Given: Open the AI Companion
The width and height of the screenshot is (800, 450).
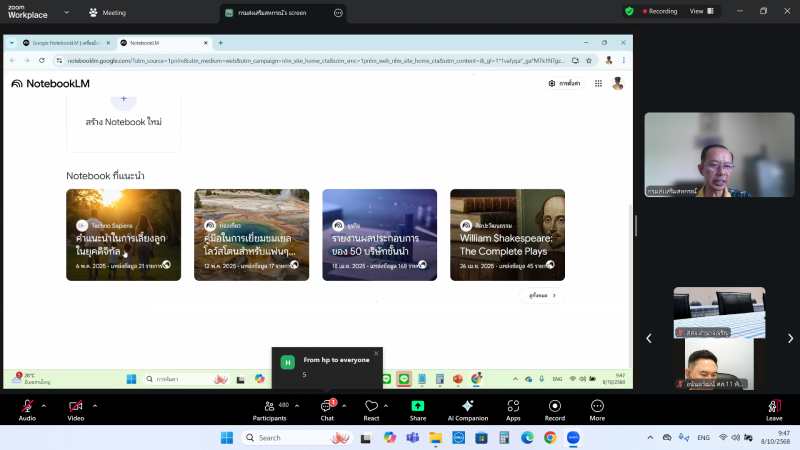Looking at the screenshot, I should pyautogui.click(x=467, y=406).
